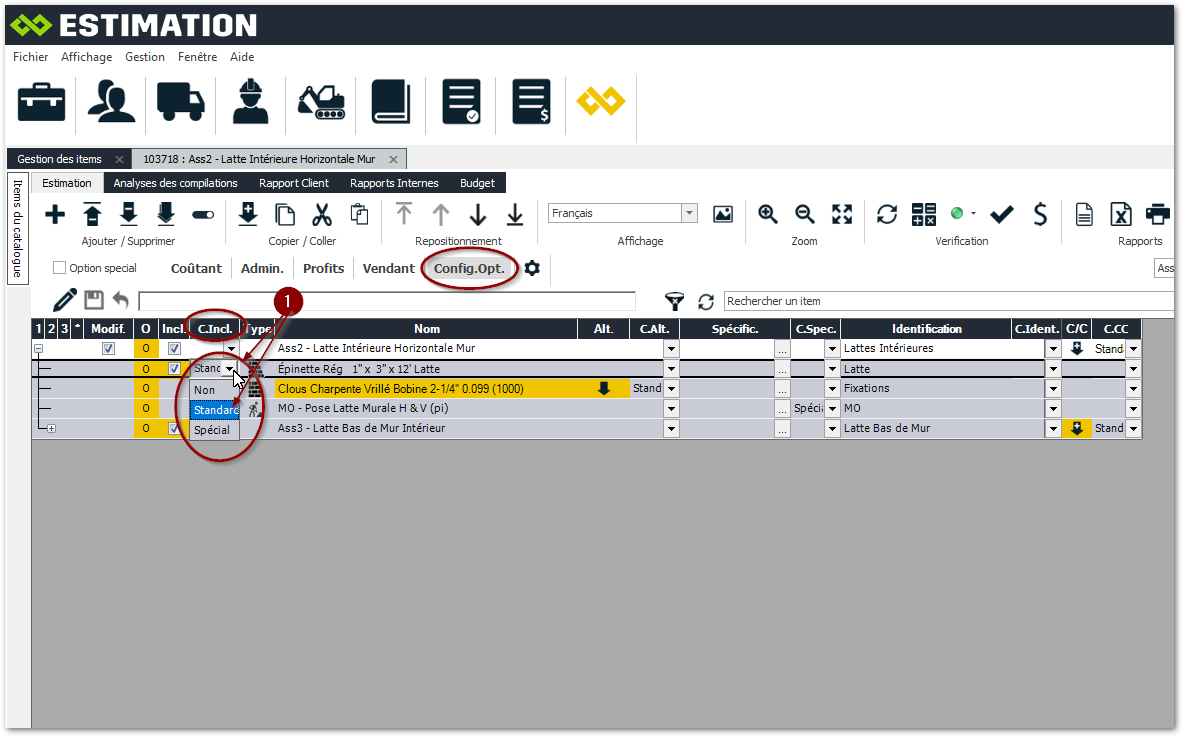Click the Coûtant view button
This screenshot has height=737, width=1183.
point(197,268)
